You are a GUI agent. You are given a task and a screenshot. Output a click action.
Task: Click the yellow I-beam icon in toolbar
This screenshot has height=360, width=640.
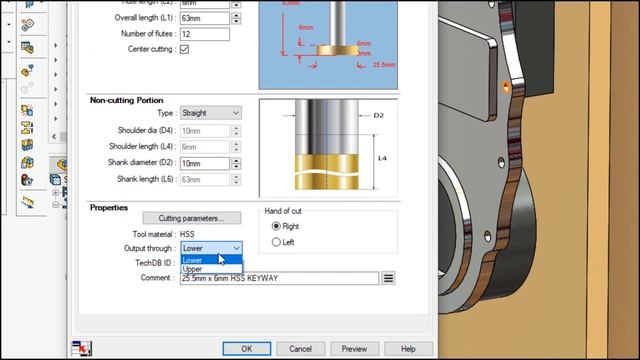point(27,128)
